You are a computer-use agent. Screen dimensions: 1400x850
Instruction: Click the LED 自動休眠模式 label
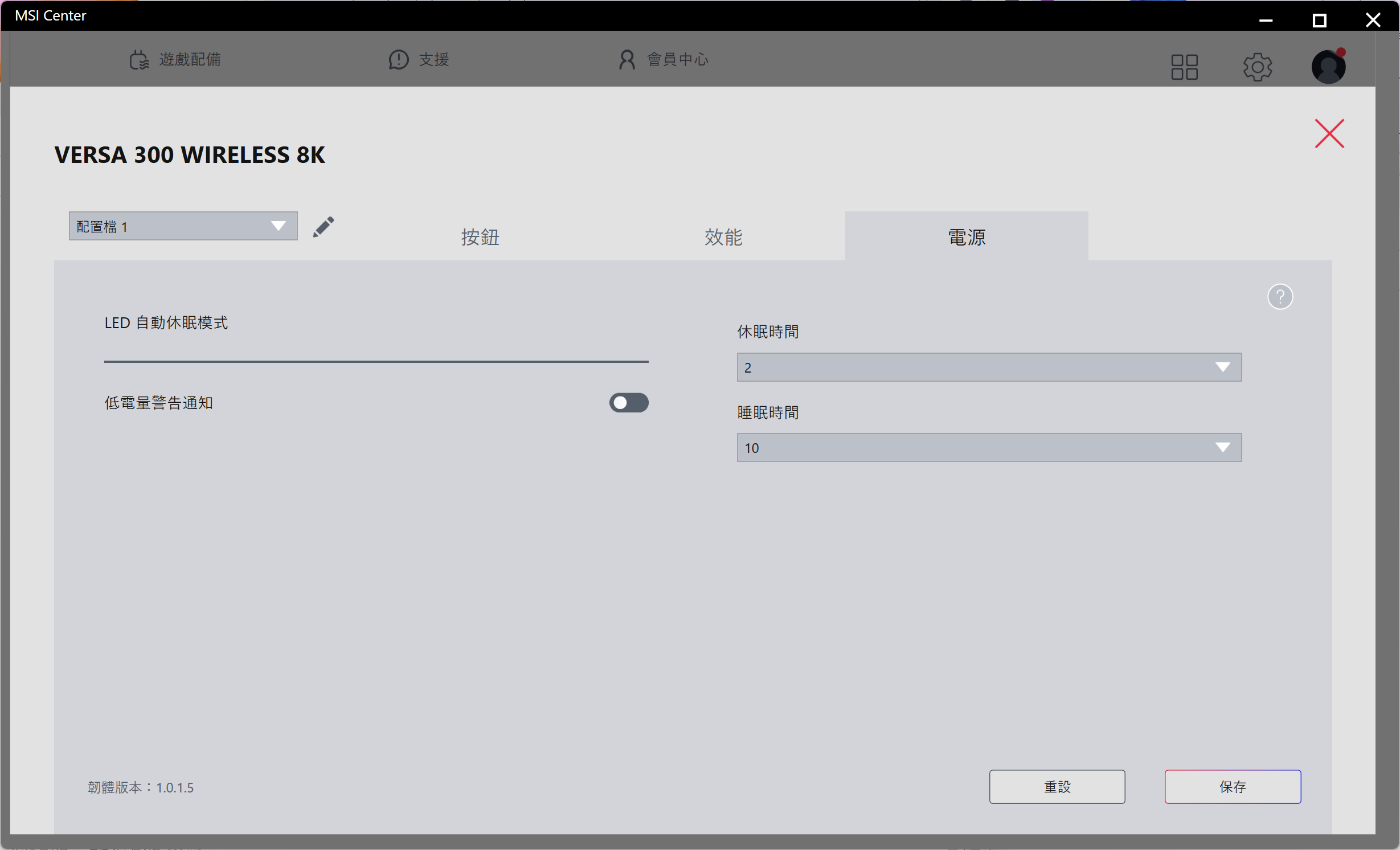click(166, 323)
